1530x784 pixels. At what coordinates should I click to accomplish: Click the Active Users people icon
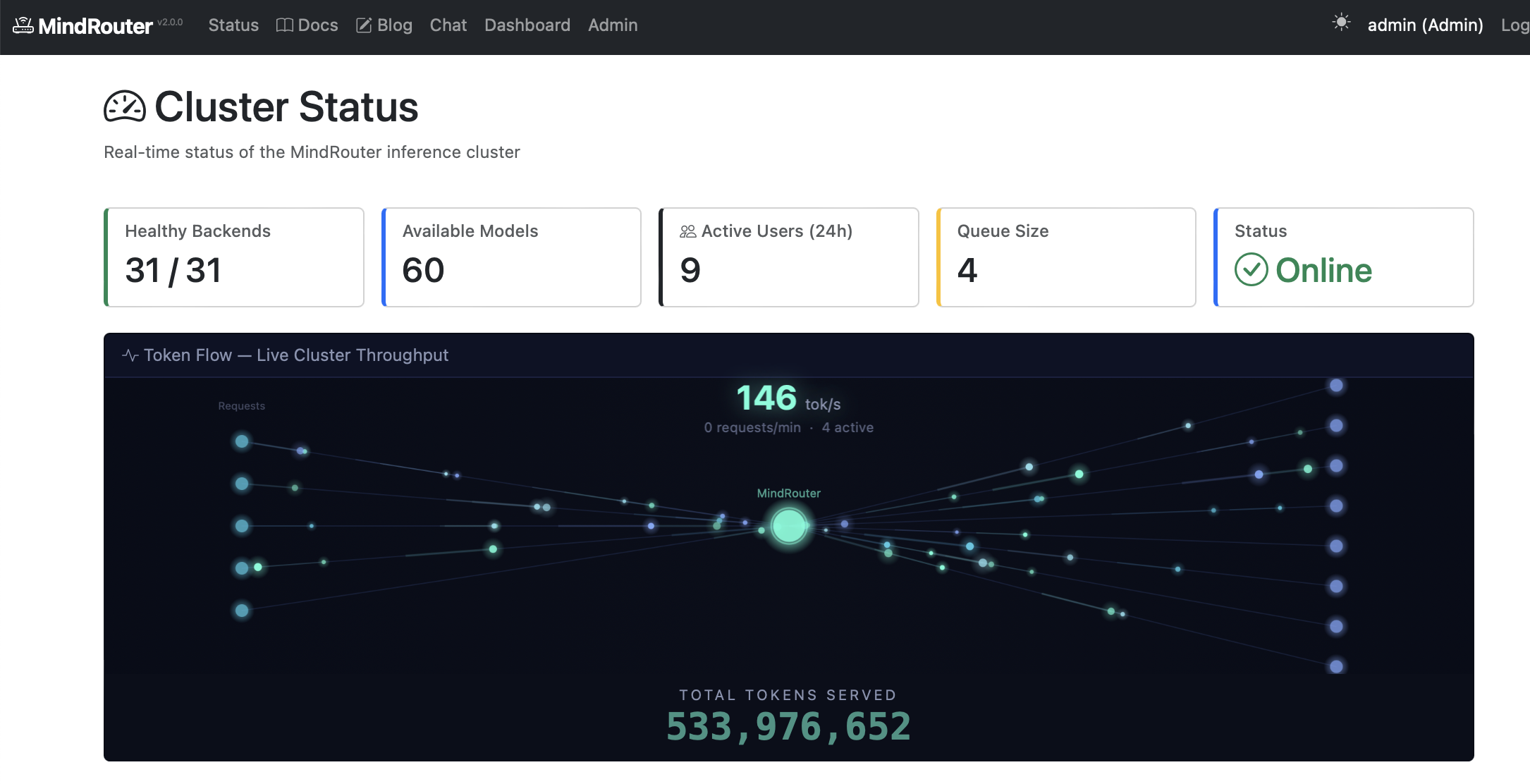click(x=687, y=231)
